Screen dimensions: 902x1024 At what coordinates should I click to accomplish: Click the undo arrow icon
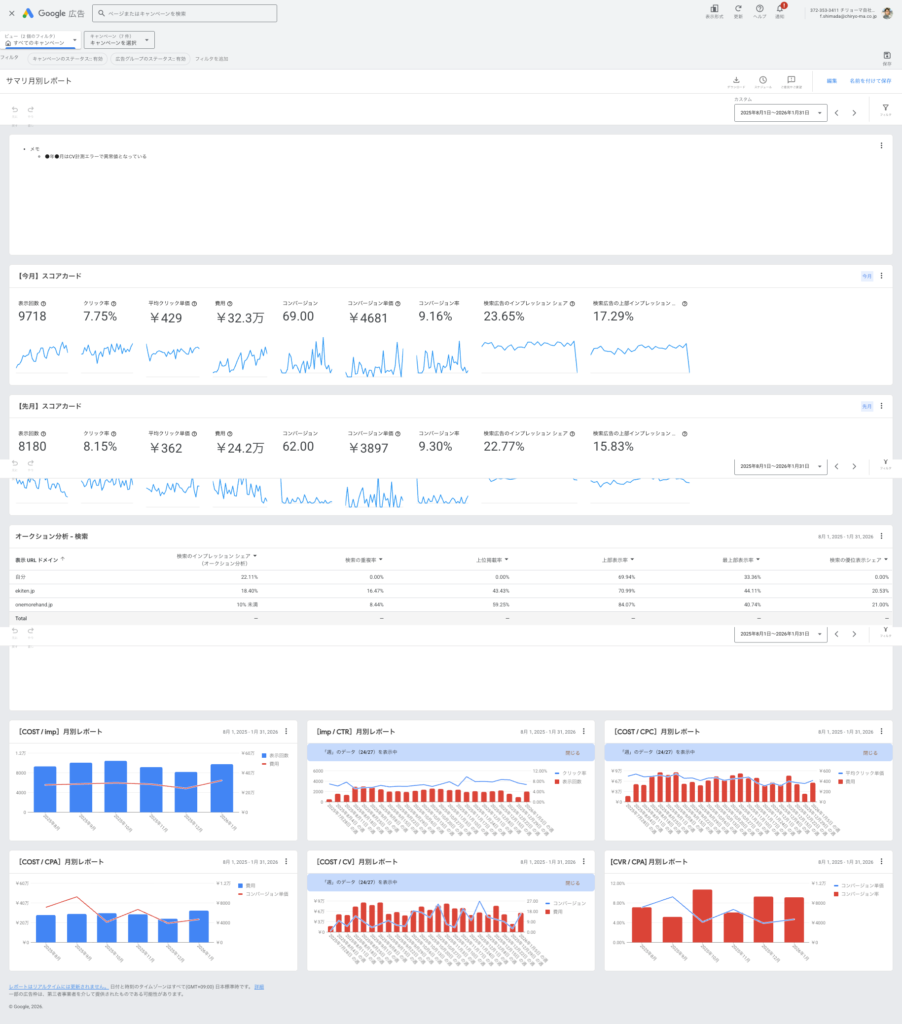(15, 109)
